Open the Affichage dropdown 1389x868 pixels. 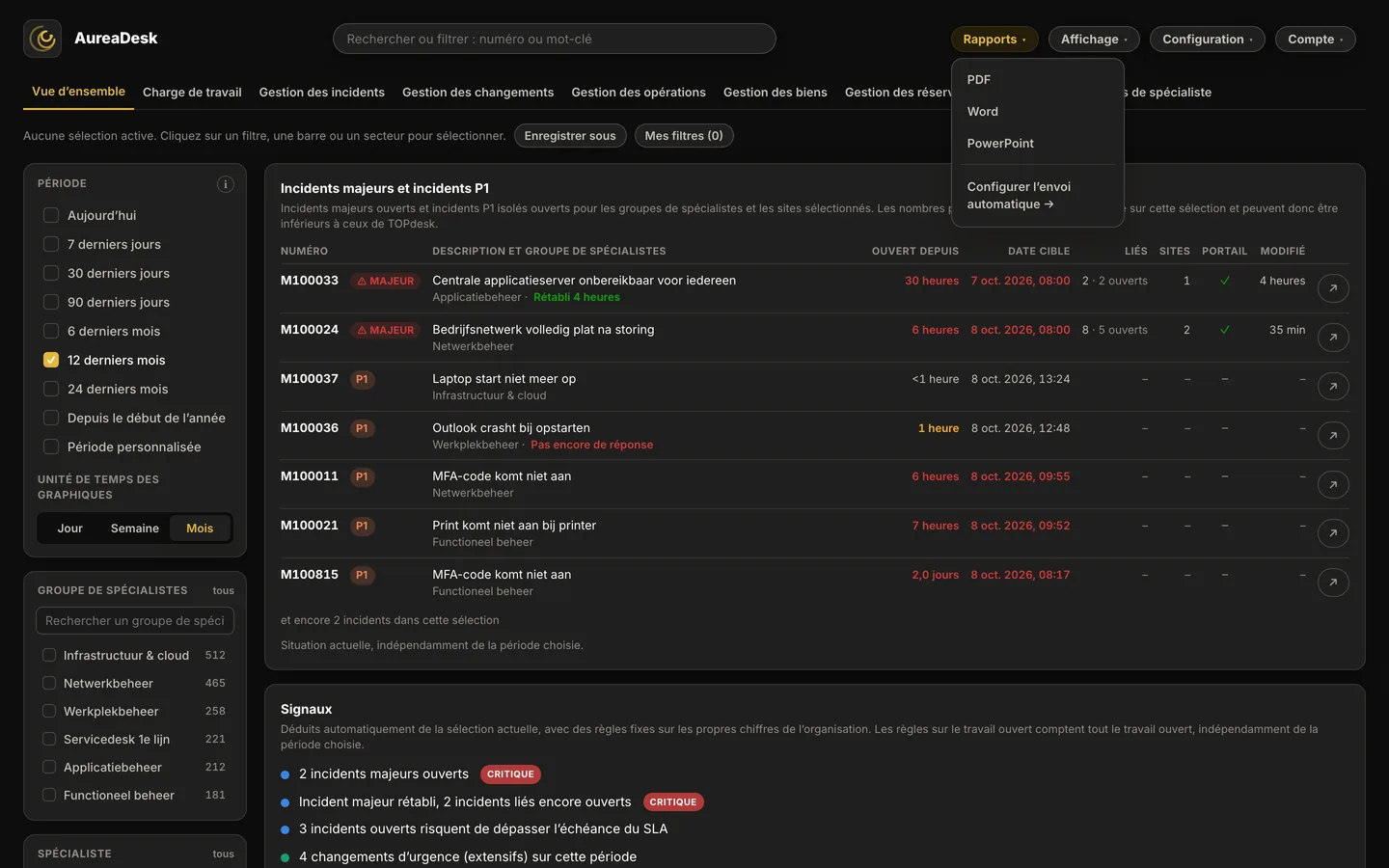pos(1094,40)
